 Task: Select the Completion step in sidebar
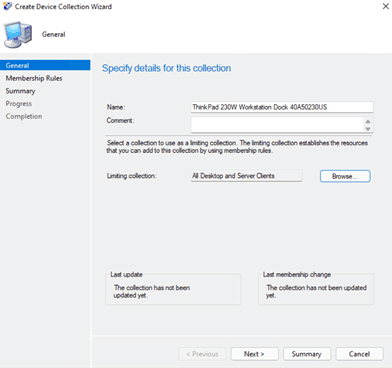pos(24,116)
